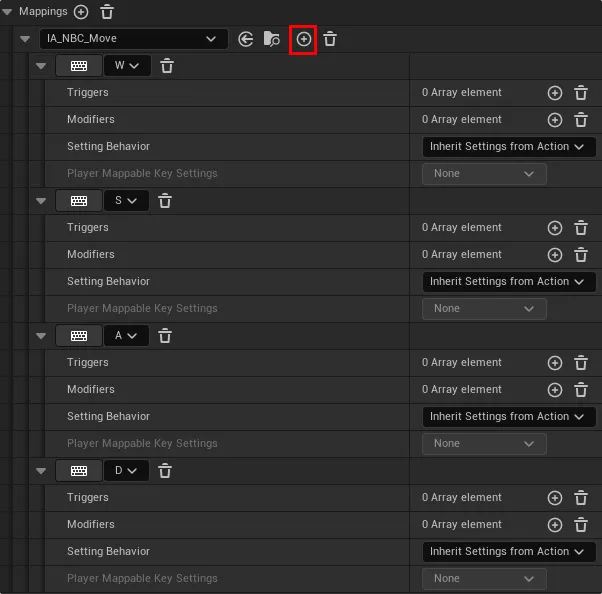Clear triggers for the W key
Viewport: 602px width, 594px height.
point(581,93)
